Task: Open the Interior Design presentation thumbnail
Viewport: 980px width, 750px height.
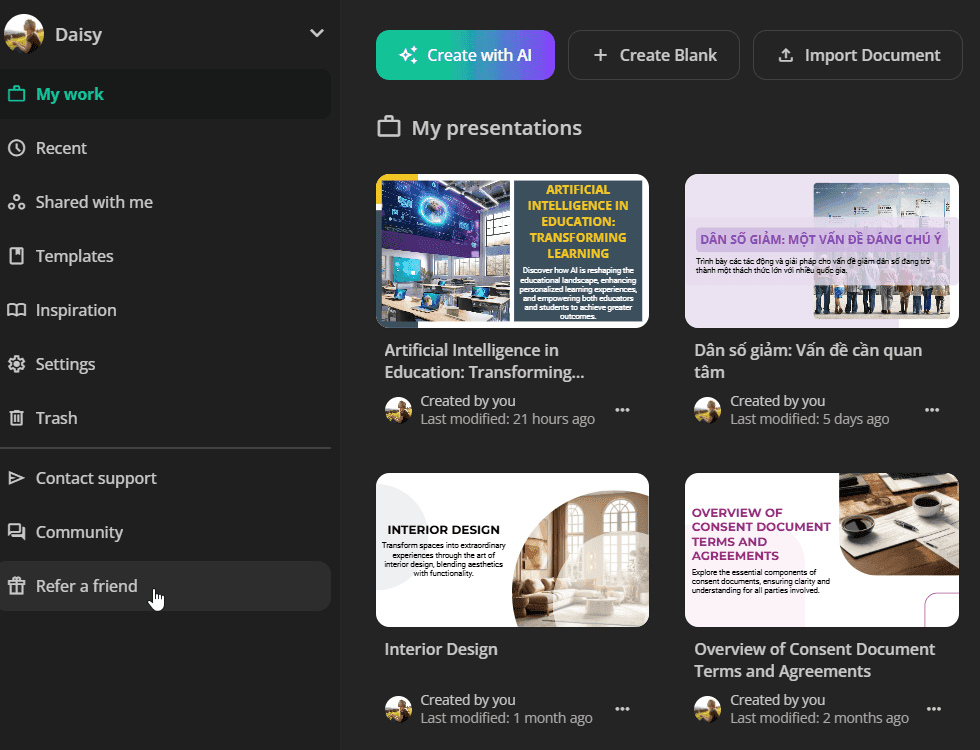Action: [x=512, y=550]
